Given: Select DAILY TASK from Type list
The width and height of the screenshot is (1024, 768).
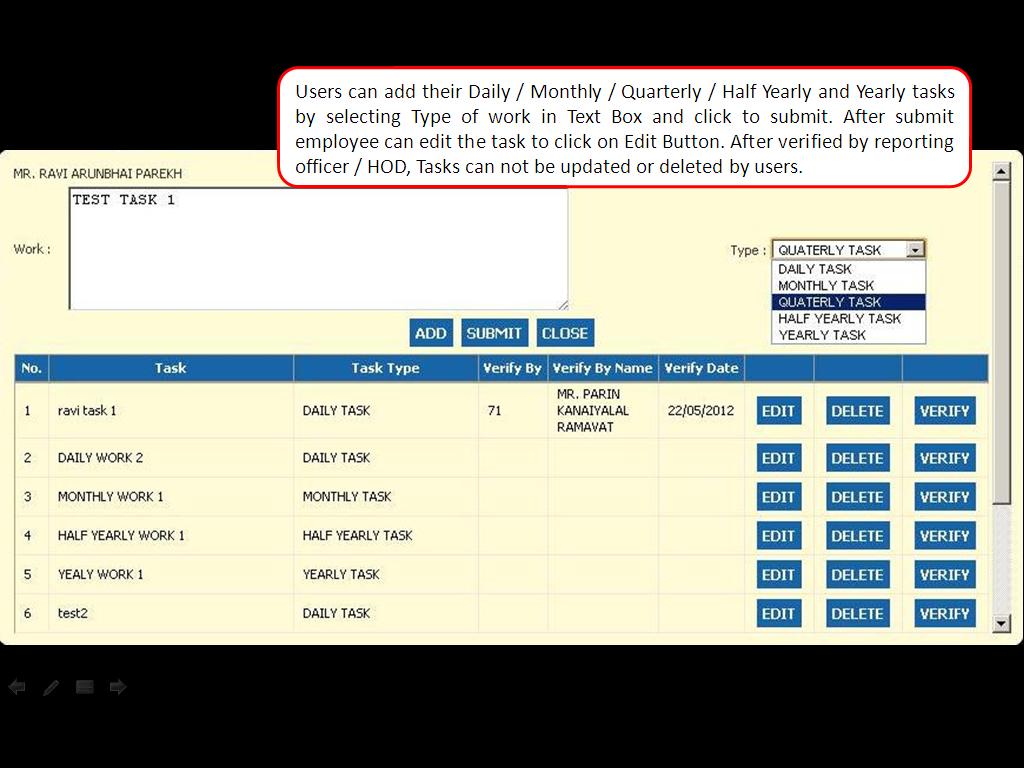Looking at the screenshot, I should pos(815,269).
